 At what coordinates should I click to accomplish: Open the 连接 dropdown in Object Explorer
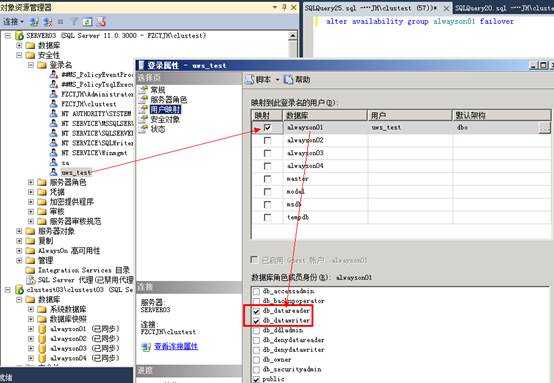pos(13,22)
